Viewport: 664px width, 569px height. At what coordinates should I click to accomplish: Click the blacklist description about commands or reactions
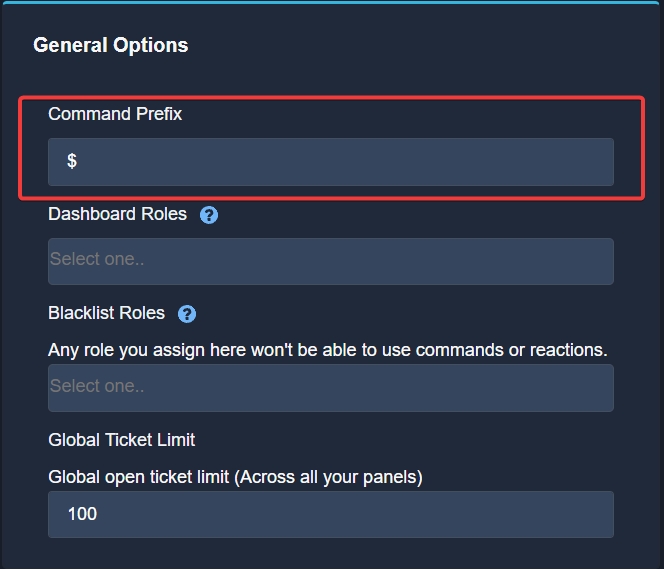[328, 350]
